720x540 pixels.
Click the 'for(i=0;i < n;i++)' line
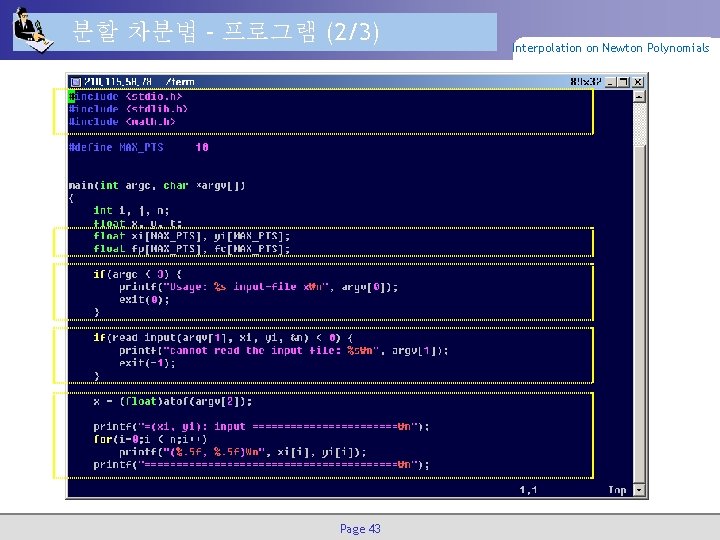pyautogui.click(x=150, y=439)
